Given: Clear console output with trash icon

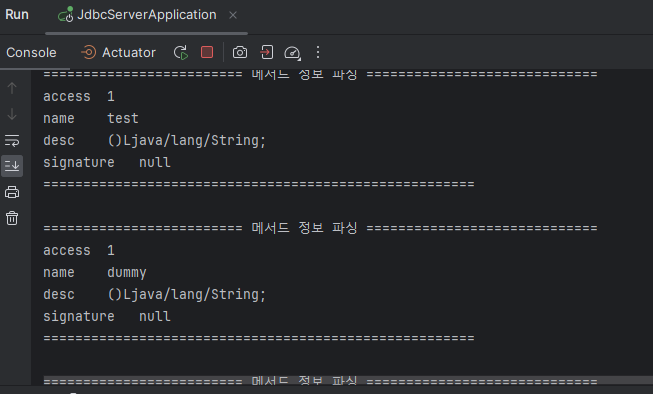Looking at the screenshot, I should tap(12, 218).
